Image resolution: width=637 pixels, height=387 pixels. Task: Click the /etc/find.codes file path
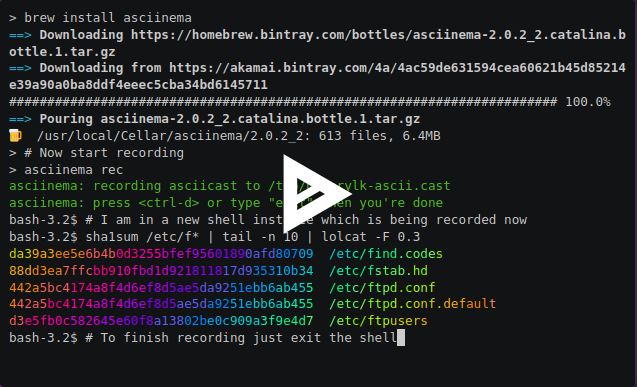(386, 254)
